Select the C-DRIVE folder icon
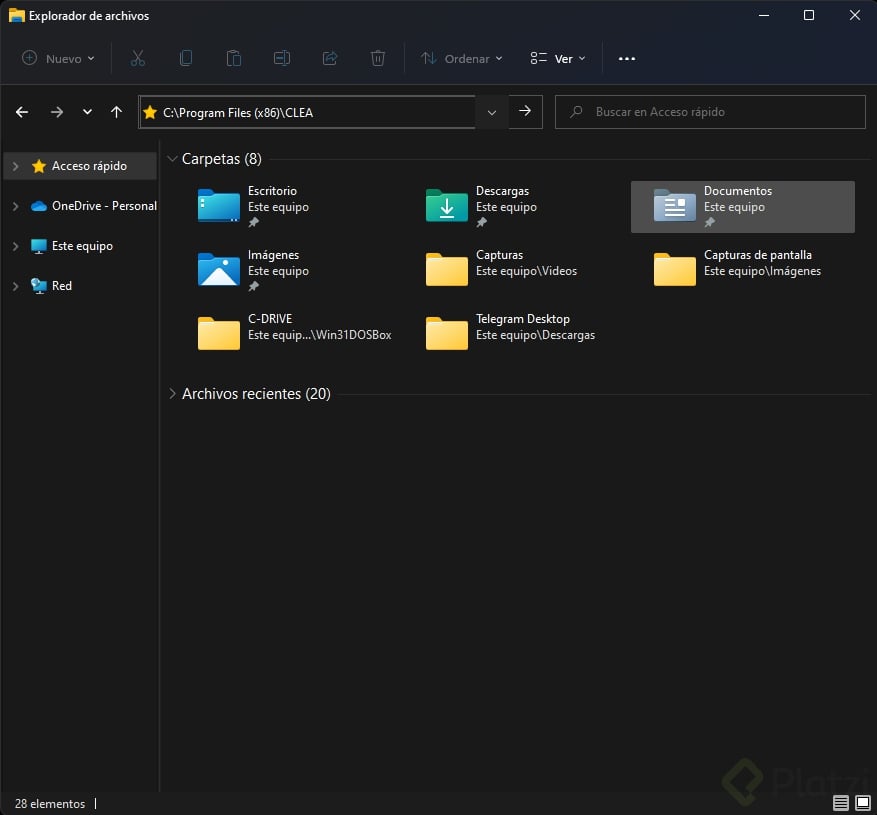The image size is (877, 815). click(x=219, y=333)
